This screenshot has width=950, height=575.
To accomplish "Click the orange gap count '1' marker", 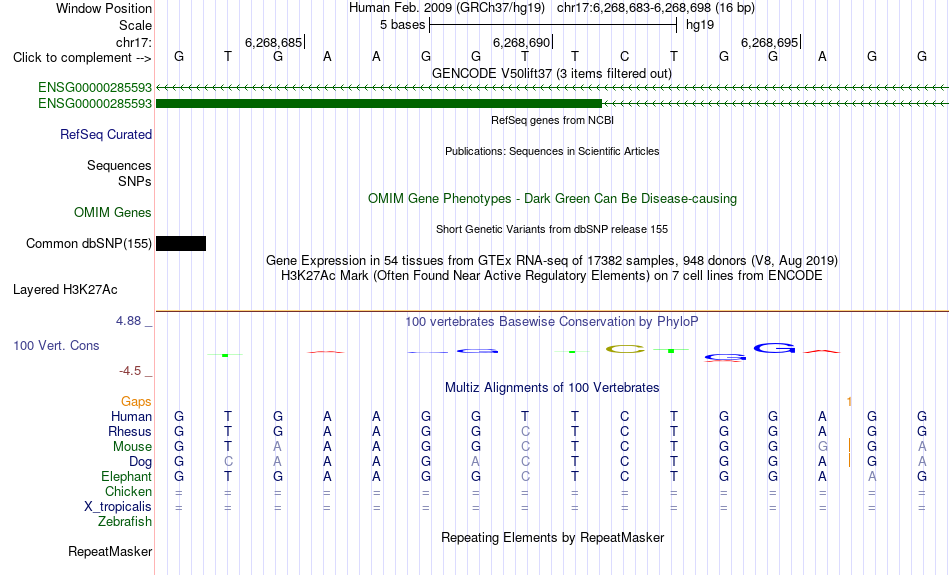I will point(849,402).
